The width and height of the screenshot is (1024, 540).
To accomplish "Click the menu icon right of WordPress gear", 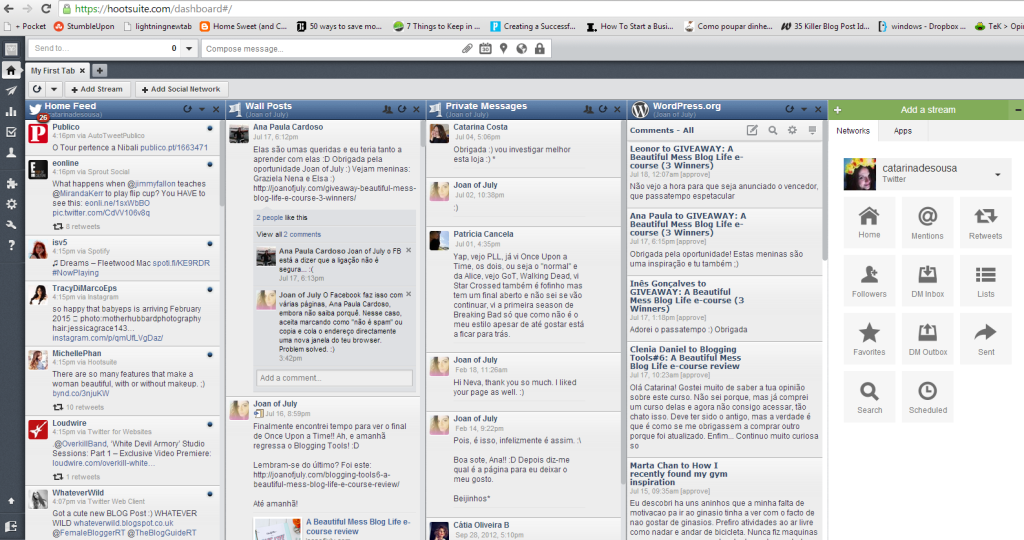I will (x=812, y=131).
